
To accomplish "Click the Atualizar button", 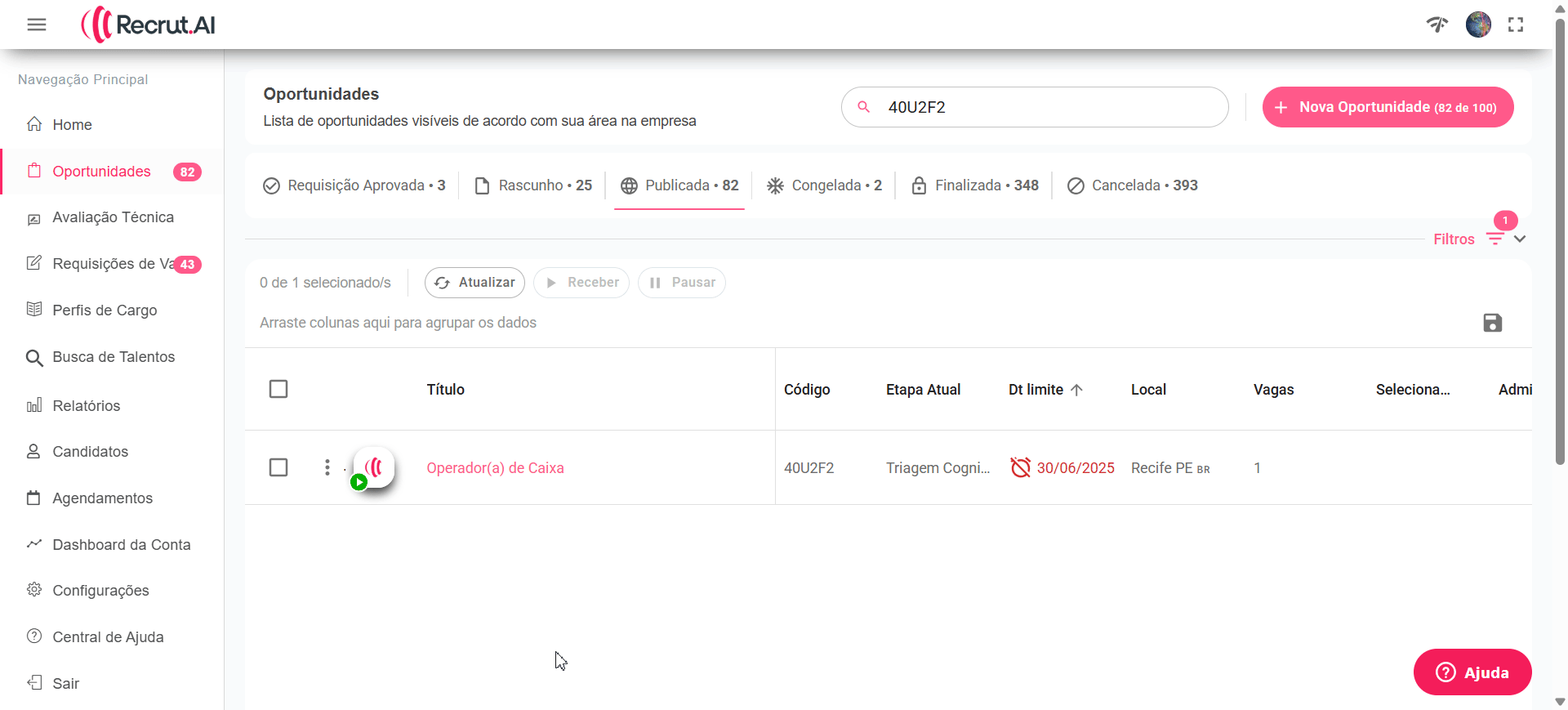I will click(x=474, y=283).
